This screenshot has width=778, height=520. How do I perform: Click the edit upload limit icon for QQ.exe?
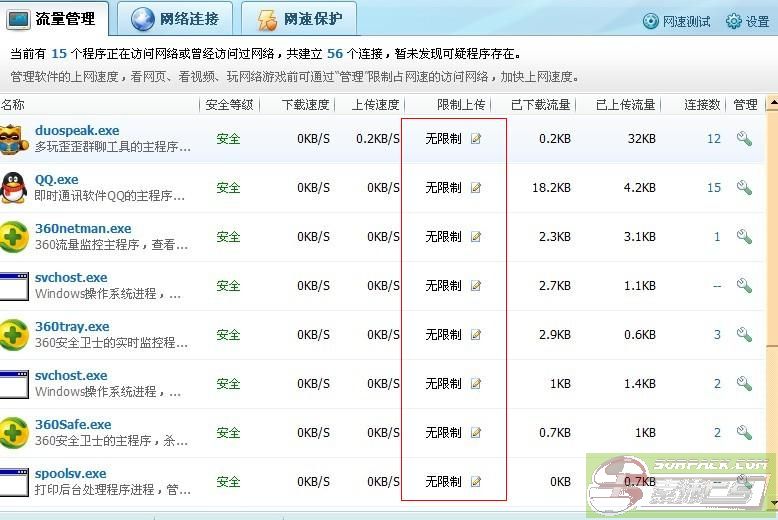476,188
